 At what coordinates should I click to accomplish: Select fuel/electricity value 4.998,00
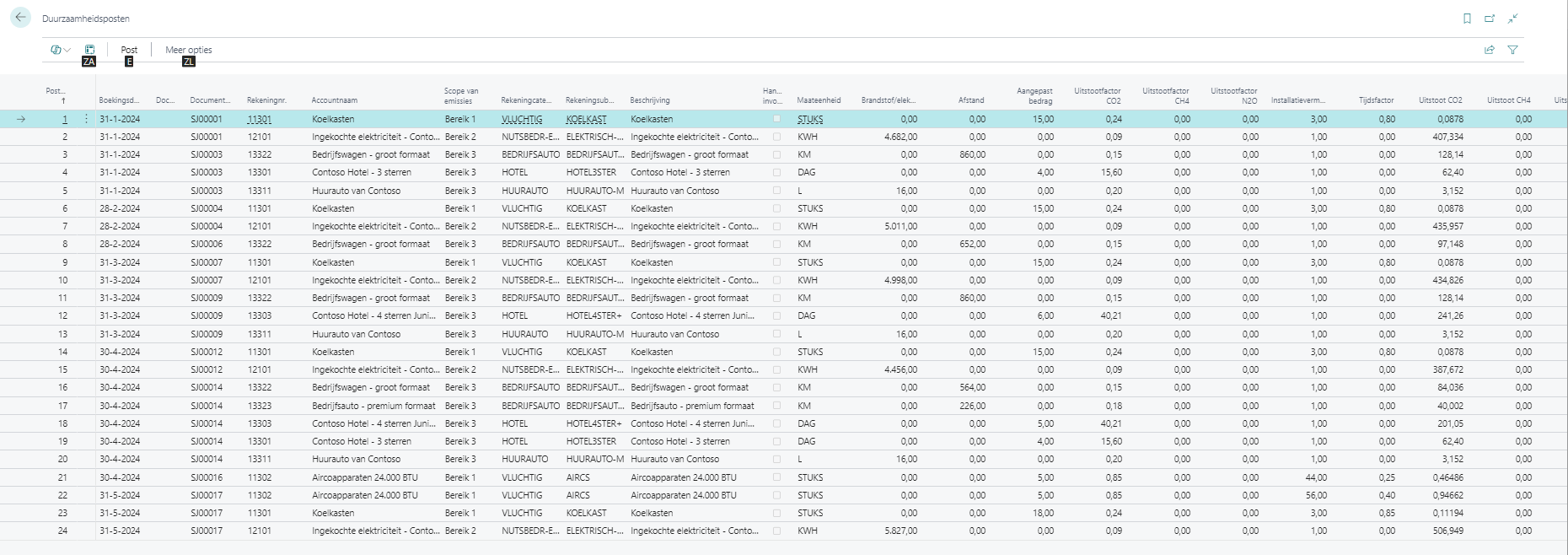901,280
